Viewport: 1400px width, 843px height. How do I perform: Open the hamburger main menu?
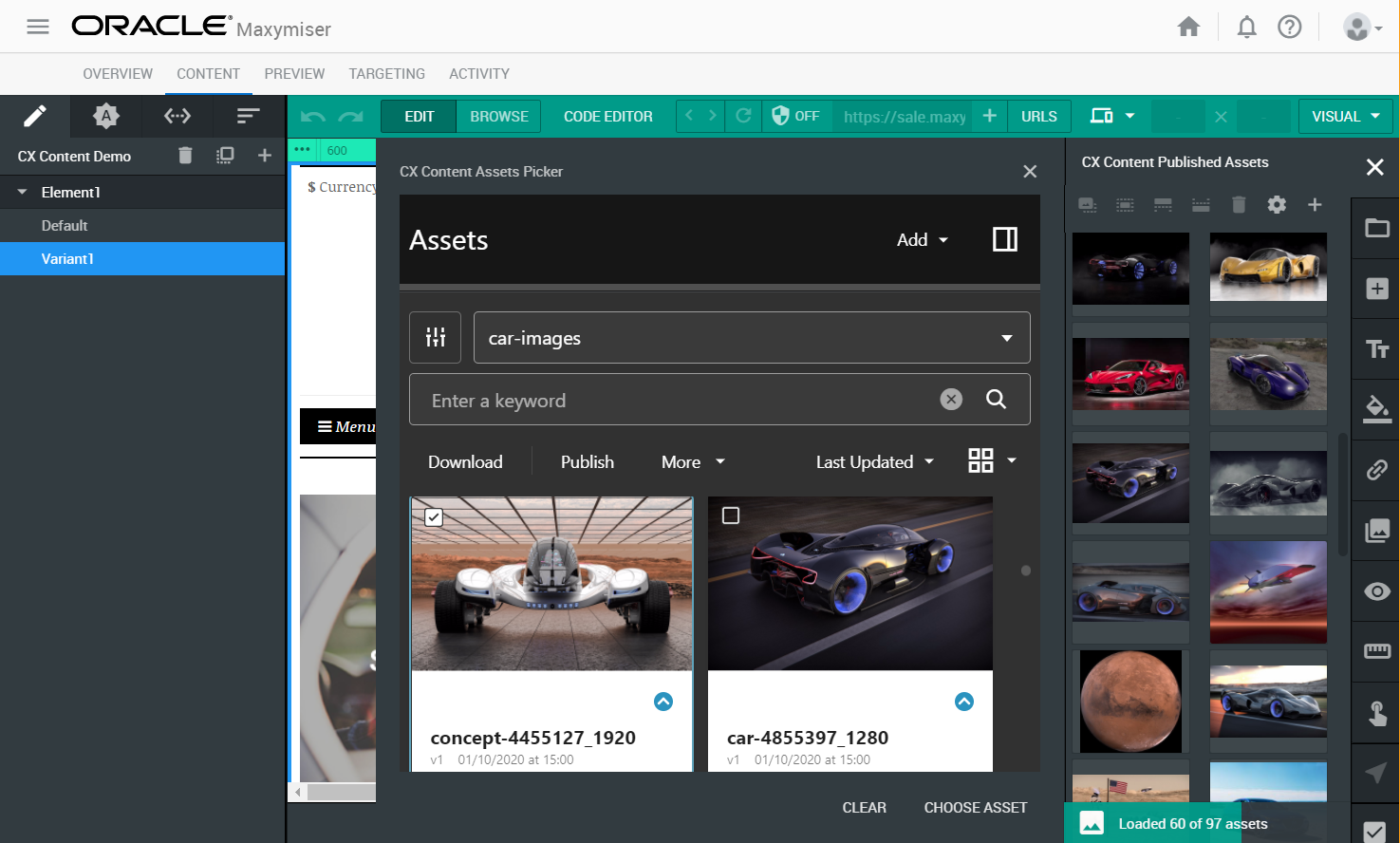tap(38, 27)
